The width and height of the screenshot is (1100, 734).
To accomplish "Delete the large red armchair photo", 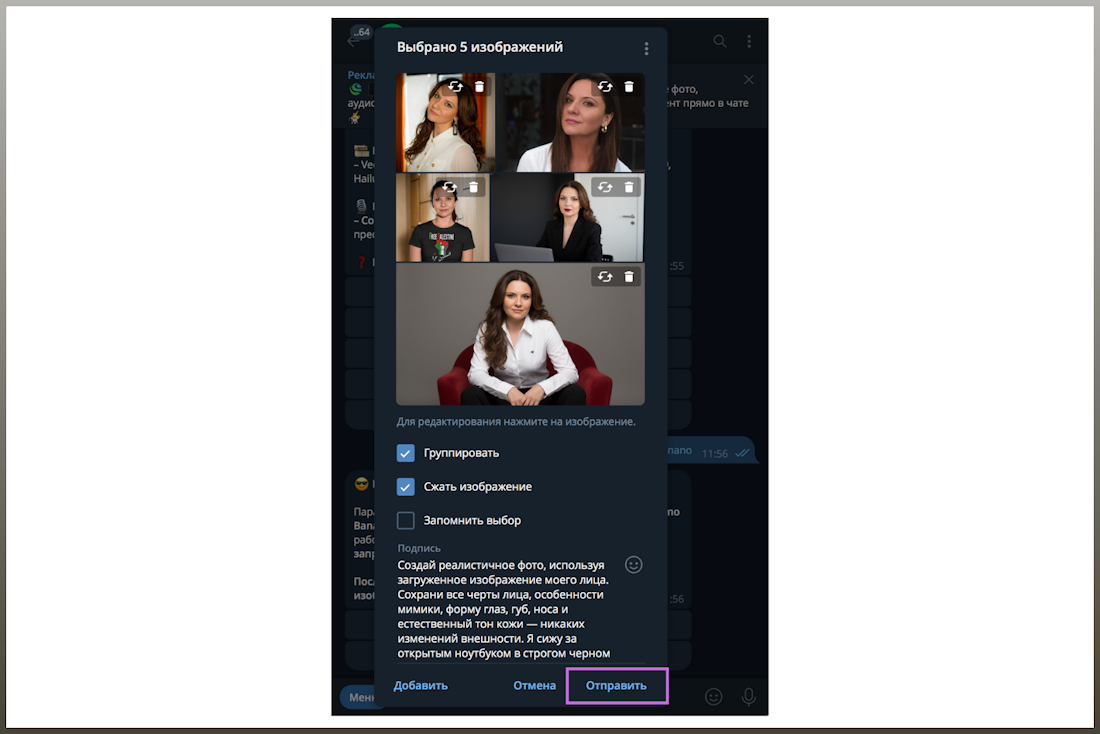I will pyautogui.click(x=629, y=277).
